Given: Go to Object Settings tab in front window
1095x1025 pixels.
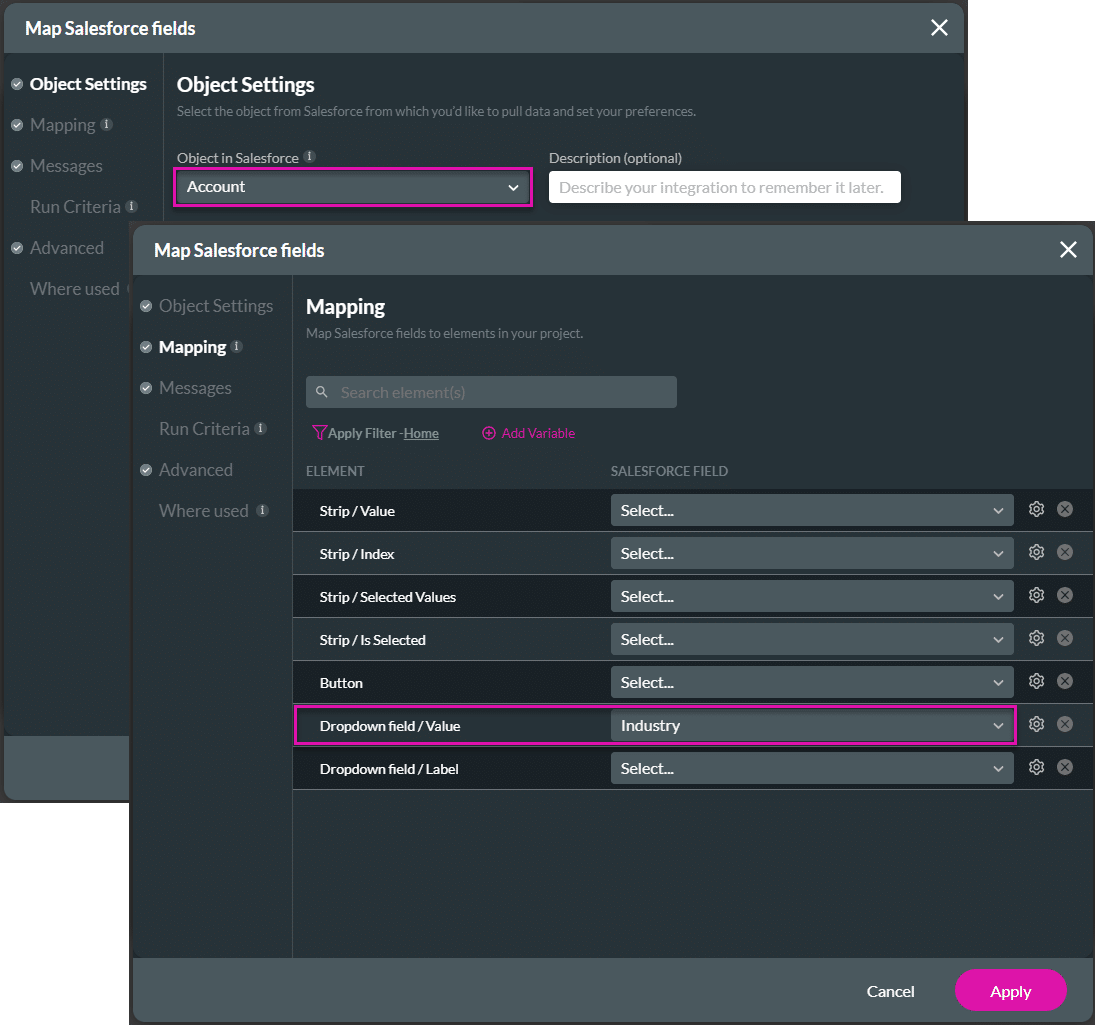Looking at the screenshot, I should point(216,306).
